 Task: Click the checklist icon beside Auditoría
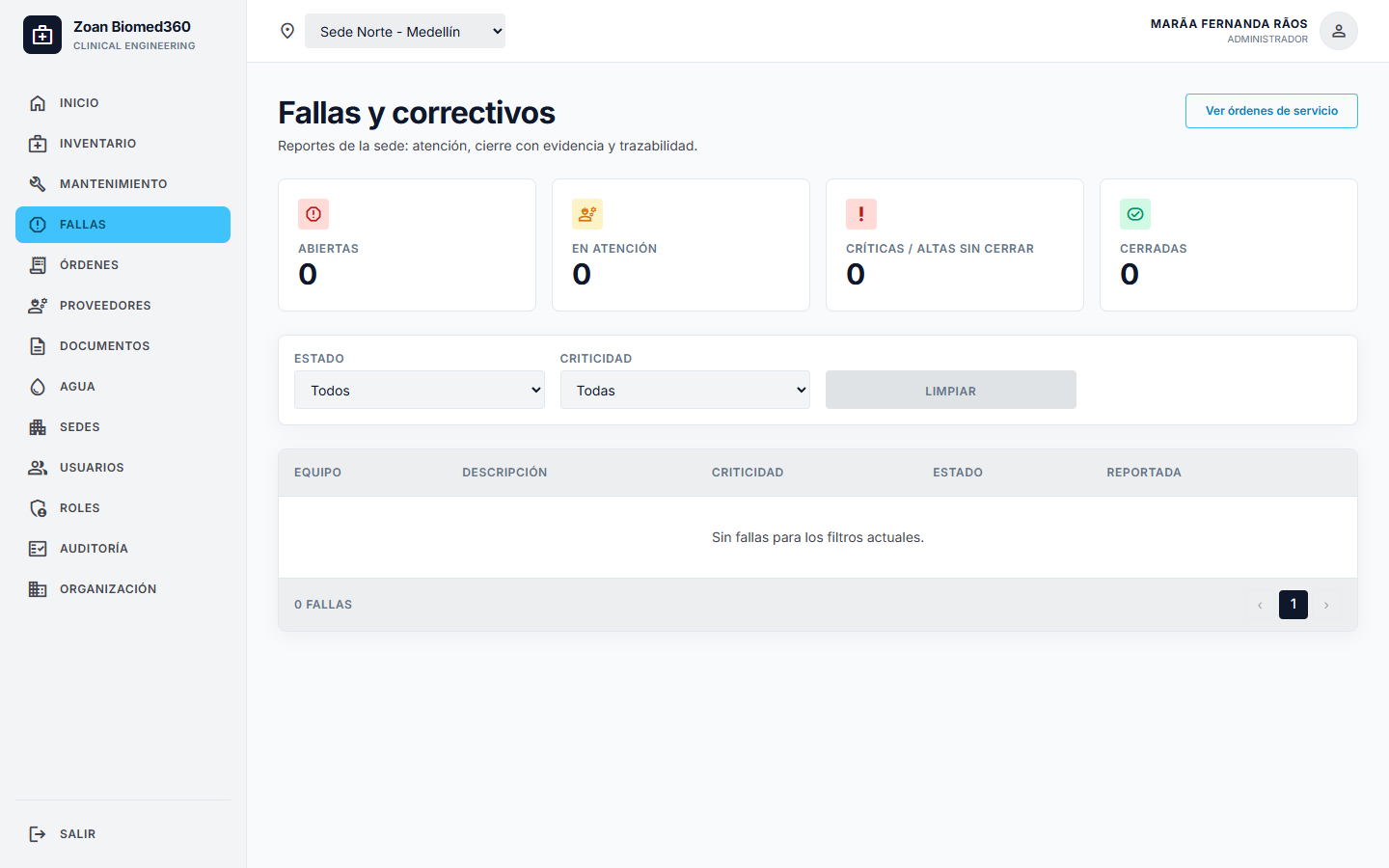click(38, 549)
